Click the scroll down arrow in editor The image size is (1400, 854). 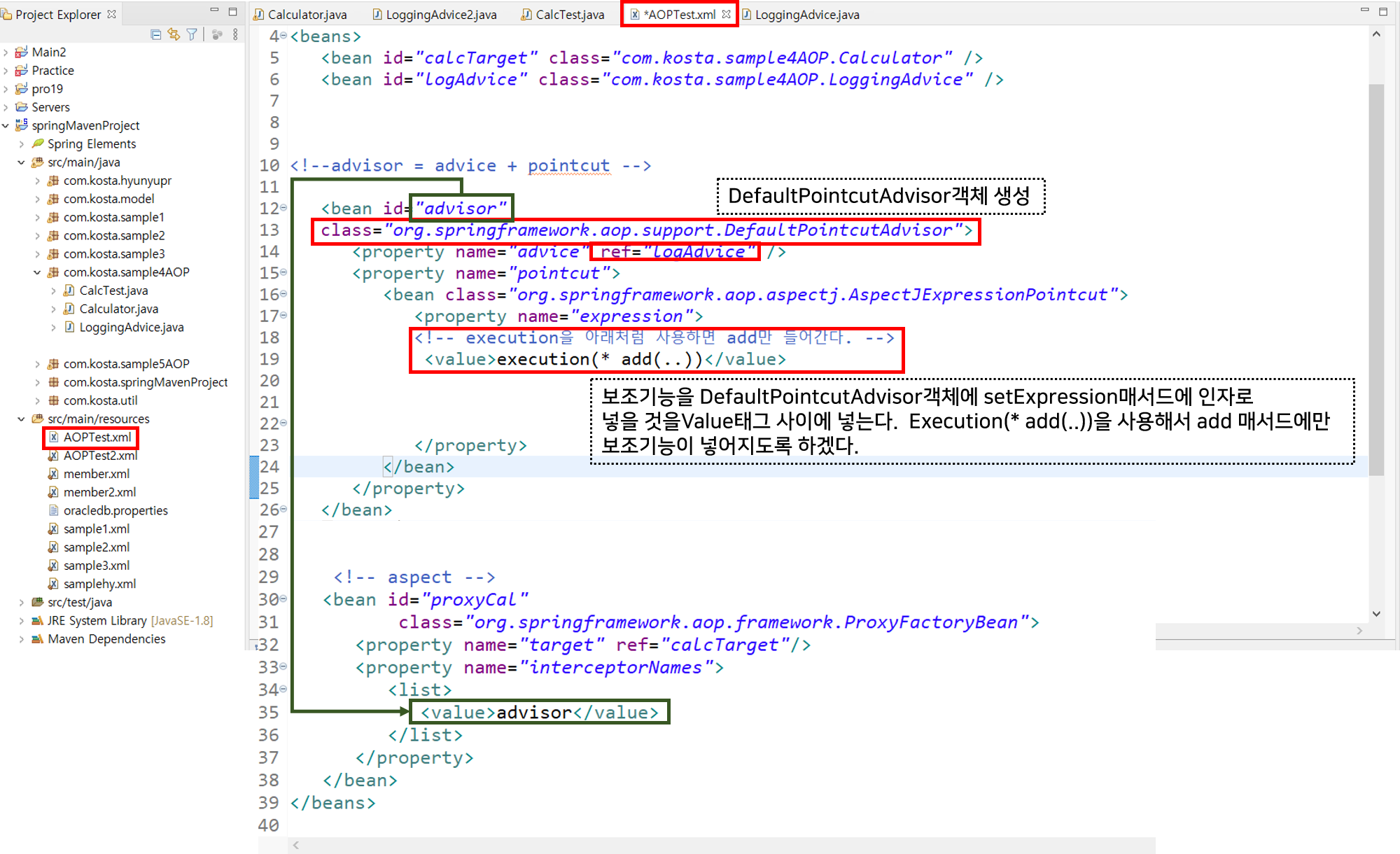point(1376,614)
